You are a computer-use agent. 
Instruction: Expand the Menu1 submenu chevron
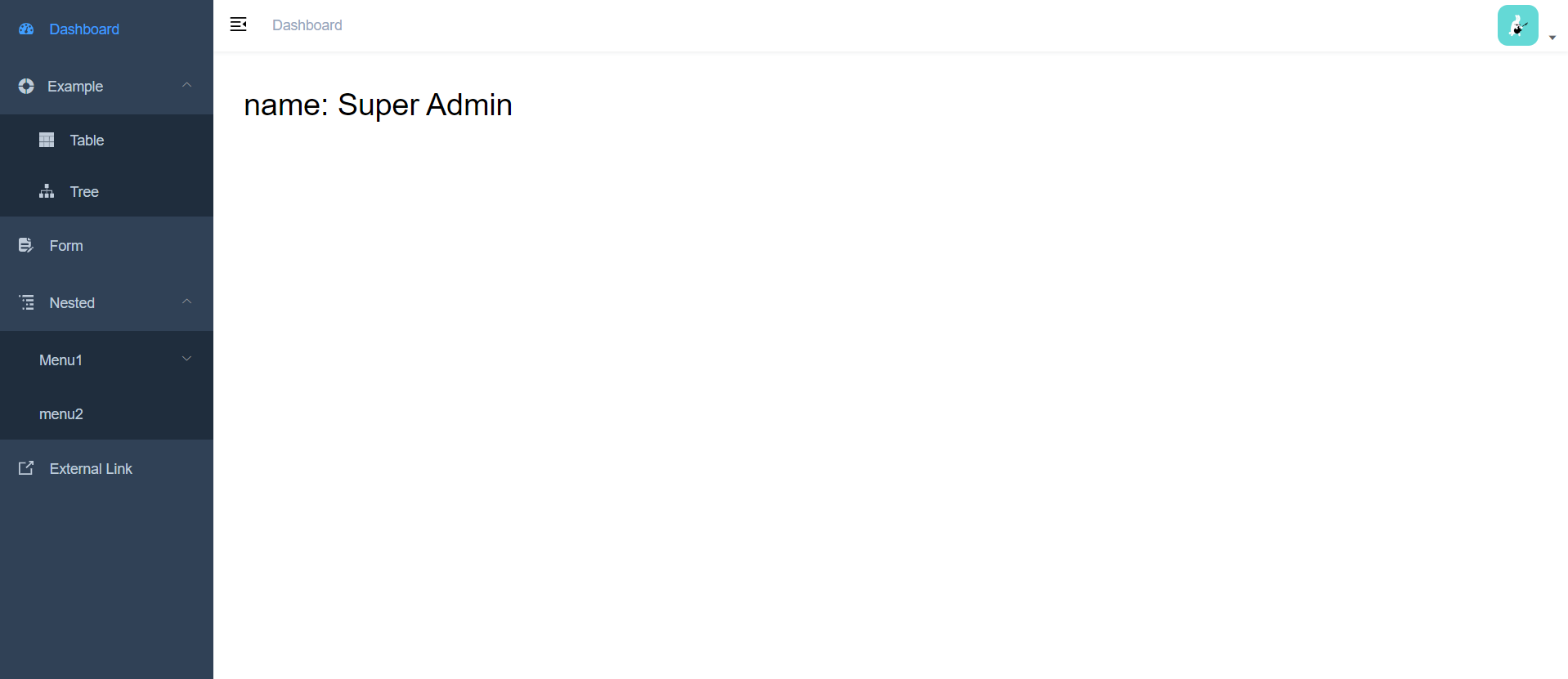(x=186, y=359)
